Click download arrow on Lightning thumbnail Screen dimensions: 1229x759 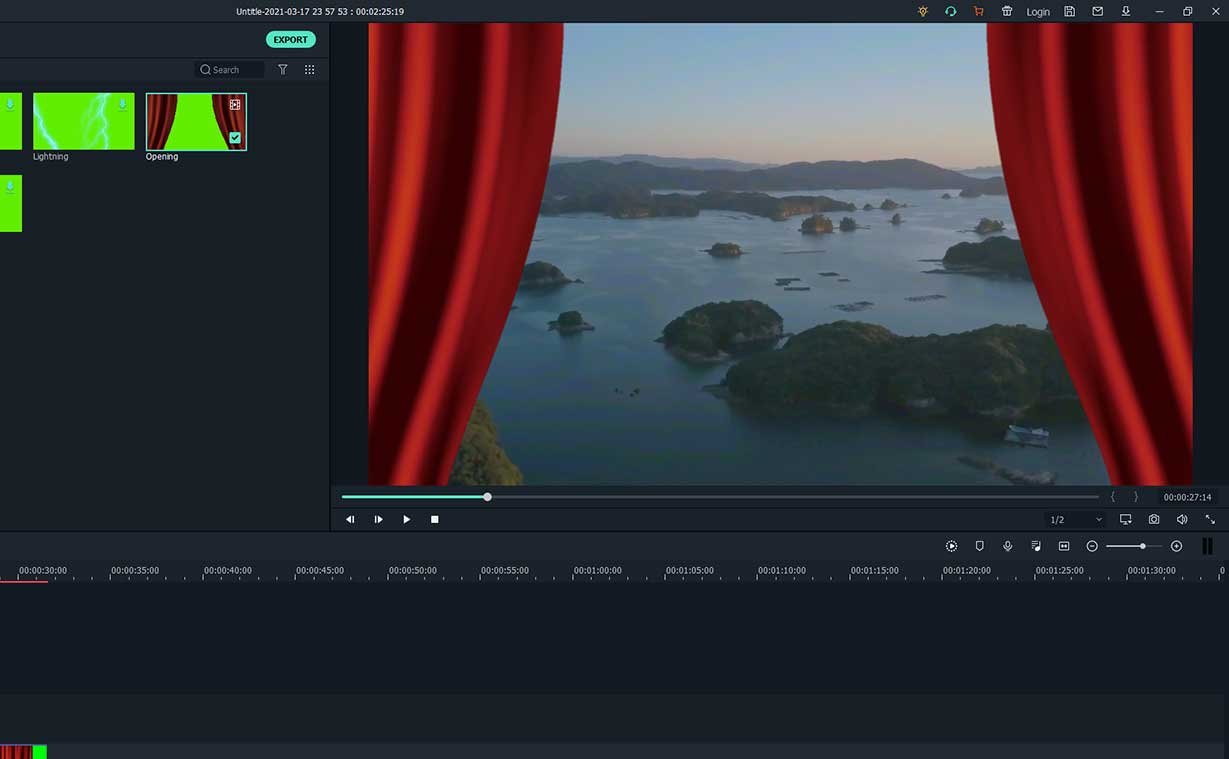[122, 104]
